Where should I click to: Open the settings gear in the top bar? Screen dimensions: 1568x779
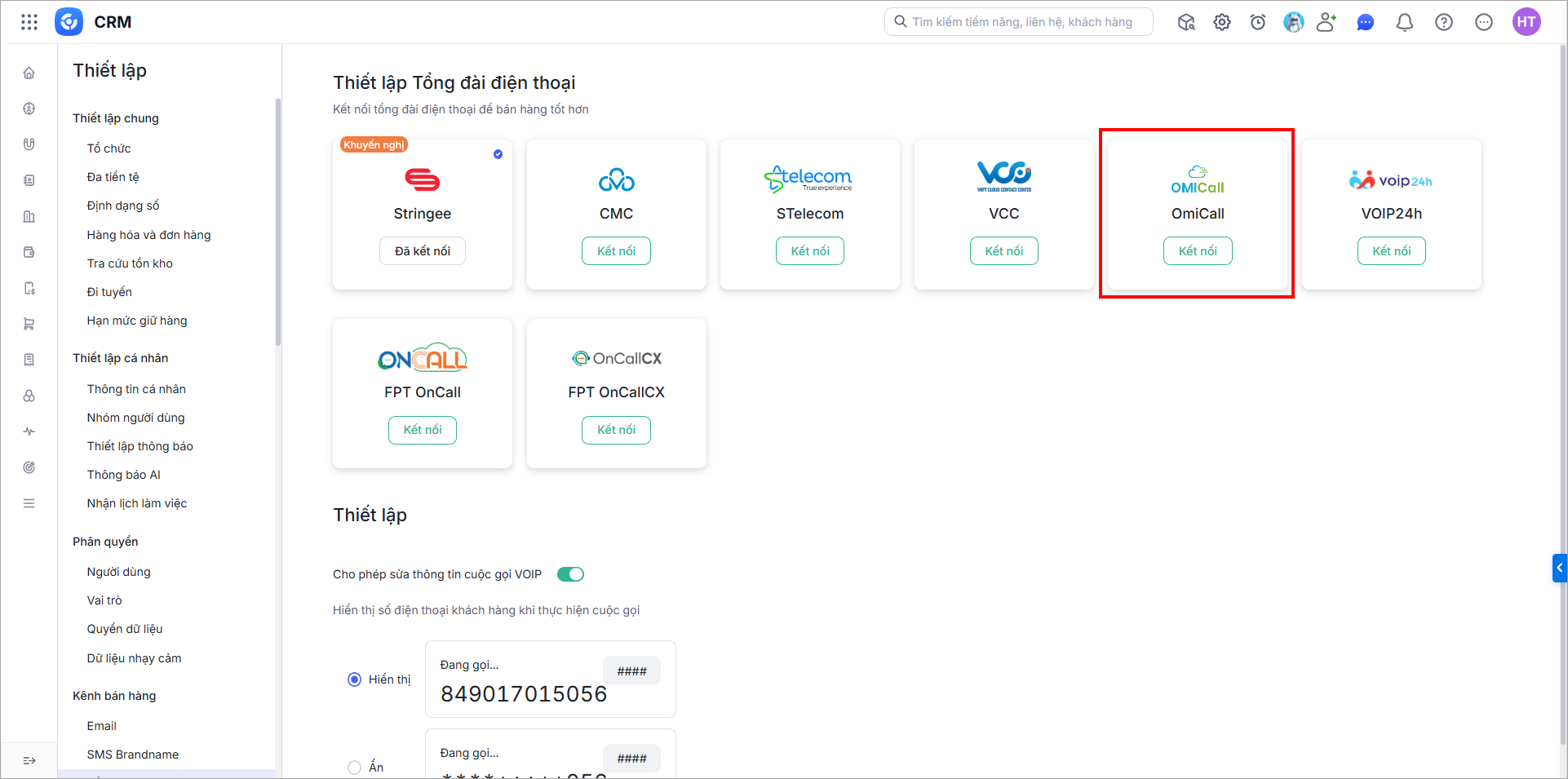pos(1222,22)
